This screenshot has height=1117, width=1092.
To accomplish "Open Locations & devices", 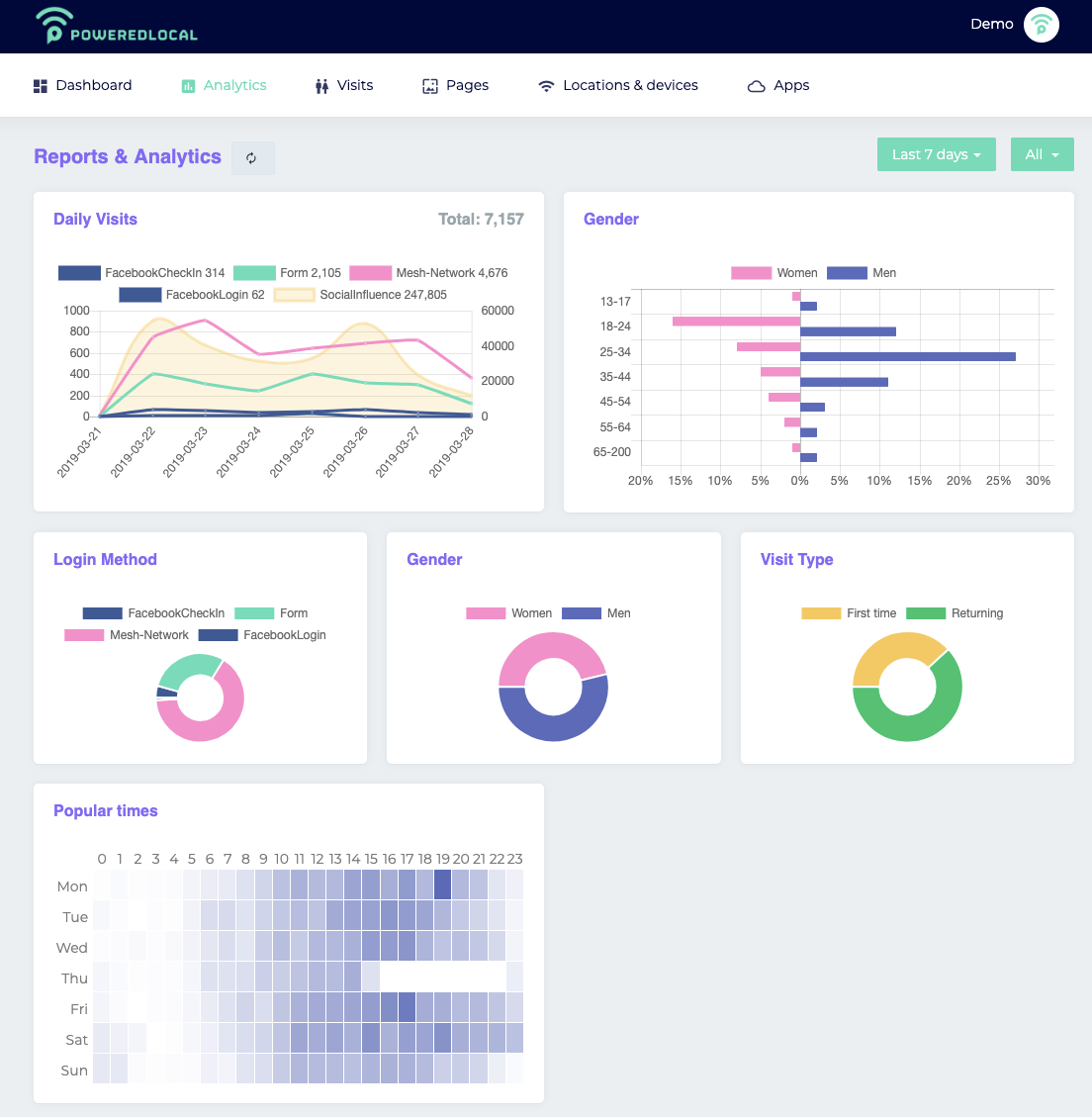I will click(618, 85).
